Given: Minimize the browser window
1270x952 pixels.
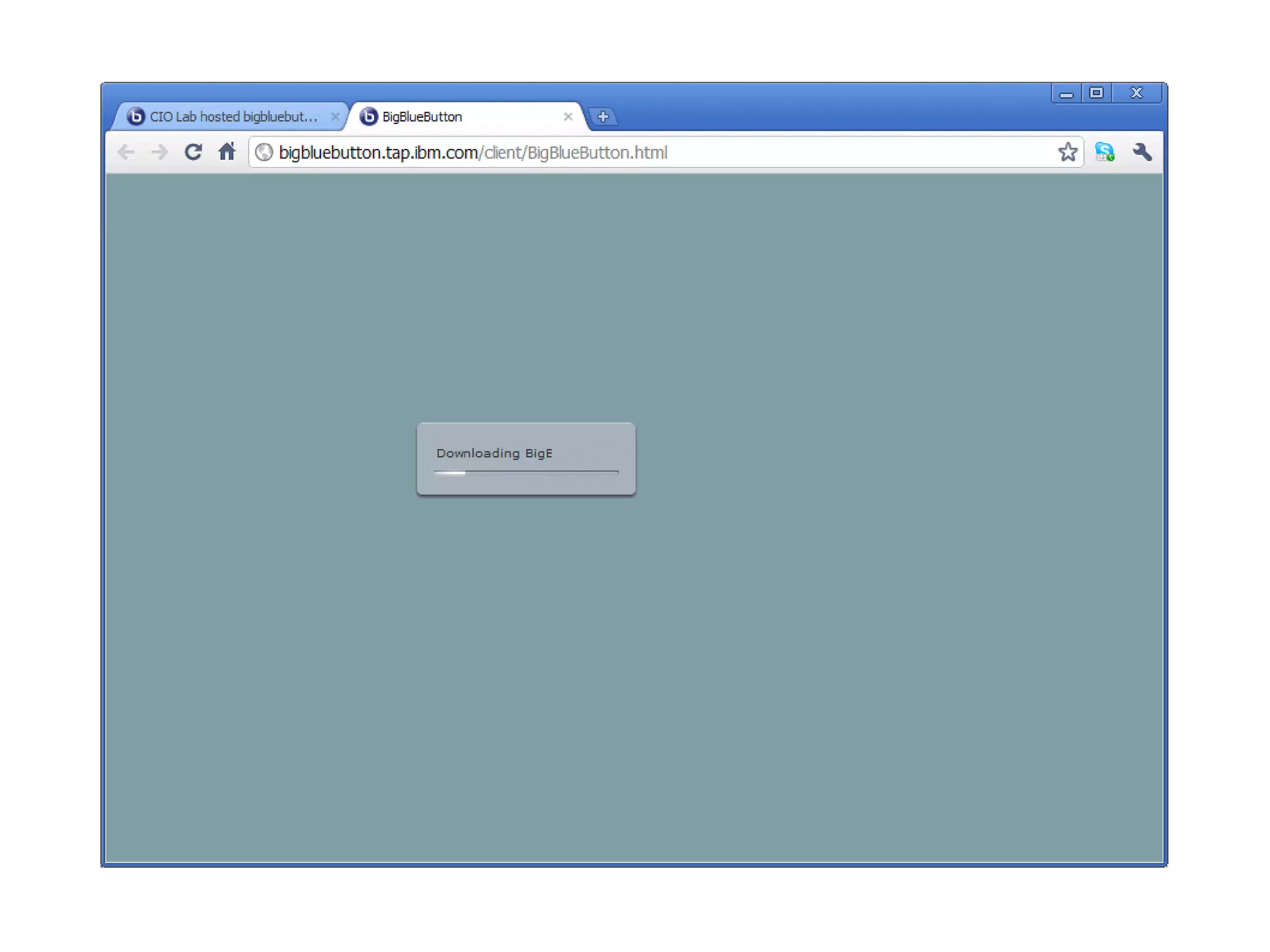Looking at the screenshot, I should tap(1067, 94).
